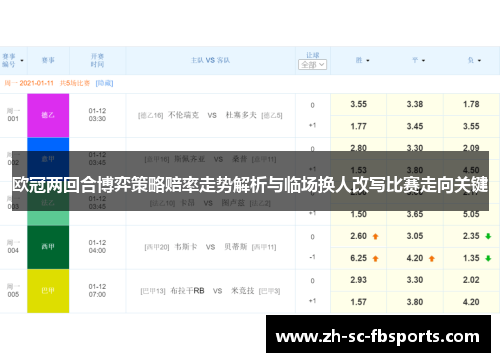Select handicap win odds 6.25 for match 004

[x=358, y=258]
